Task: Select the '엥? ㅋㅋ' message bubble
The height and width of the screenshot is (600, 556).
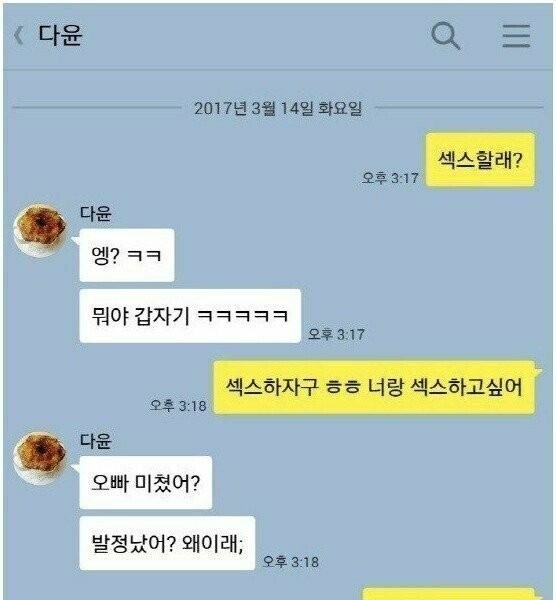Action: 127,255
